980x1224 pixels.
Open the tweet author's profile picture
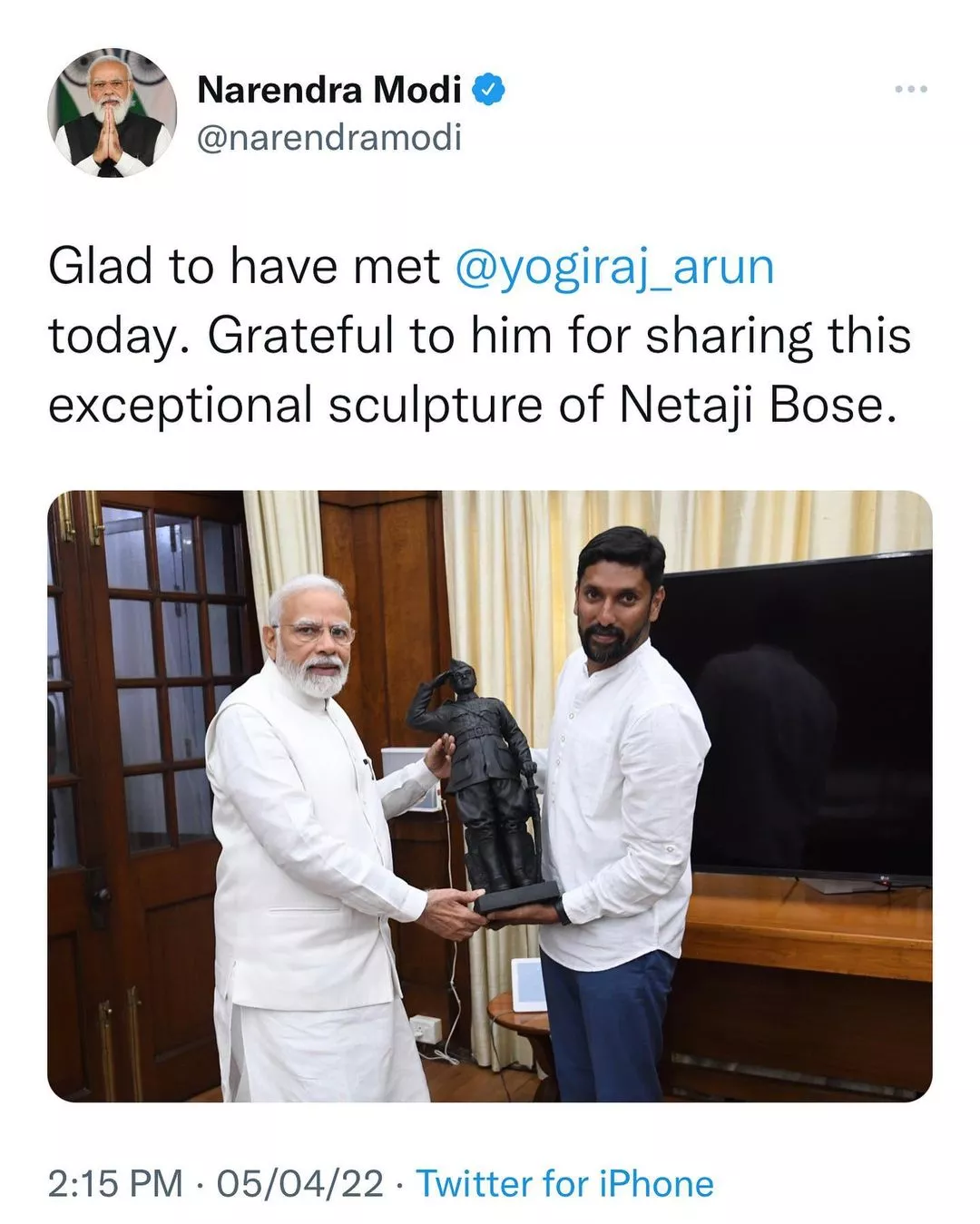[113, 113]
